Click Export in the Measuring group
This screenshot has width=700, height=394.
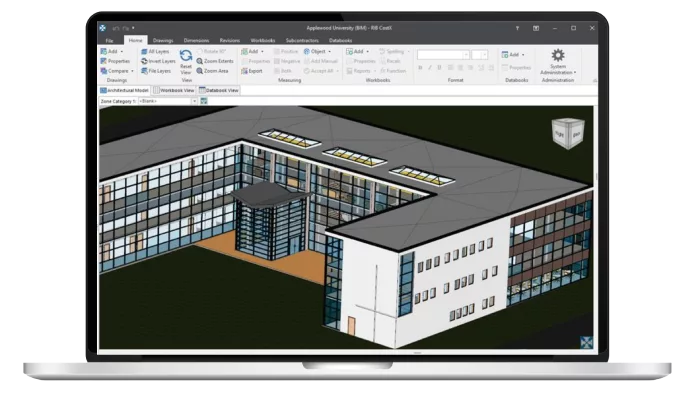[x=252, y=71]
